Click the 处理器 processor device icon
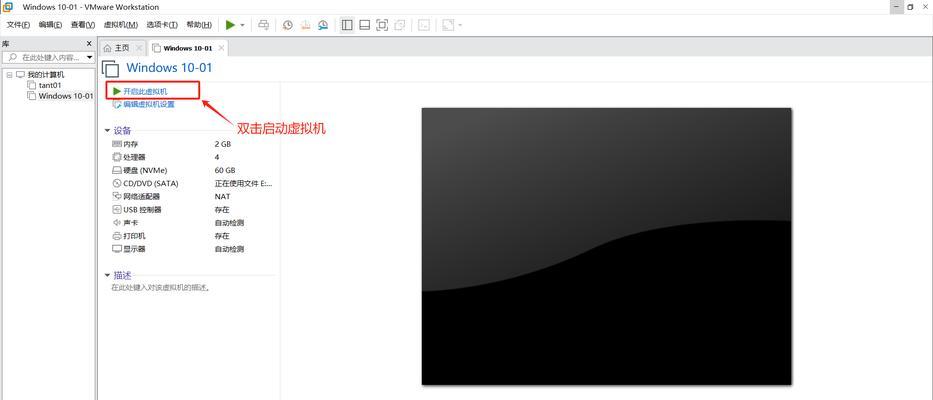This screenshot has width=933, height=400. [117, 157]
